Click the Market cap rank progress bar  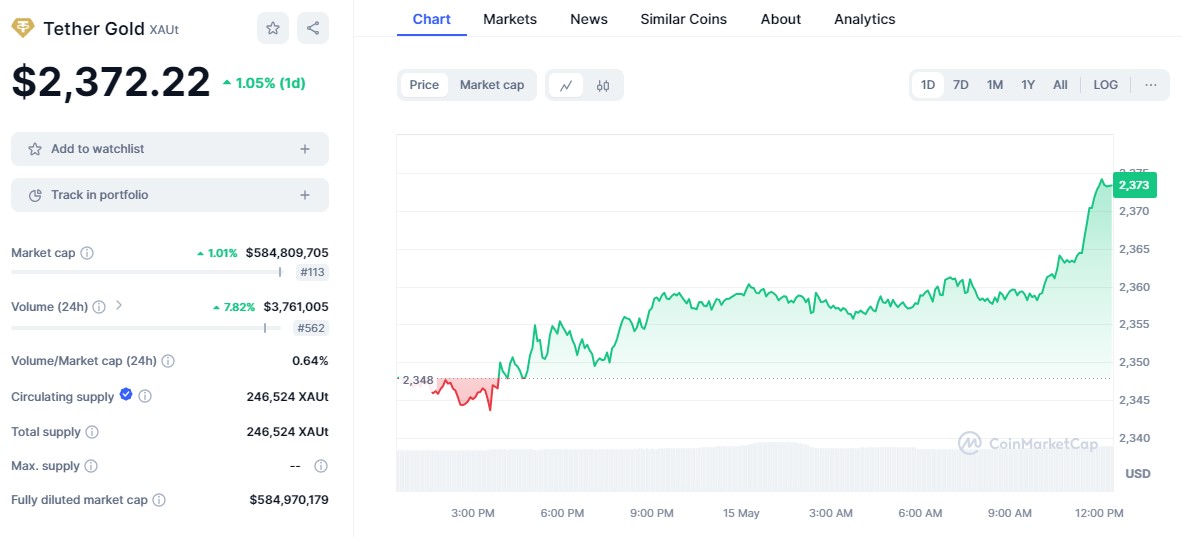coord(145,272)
